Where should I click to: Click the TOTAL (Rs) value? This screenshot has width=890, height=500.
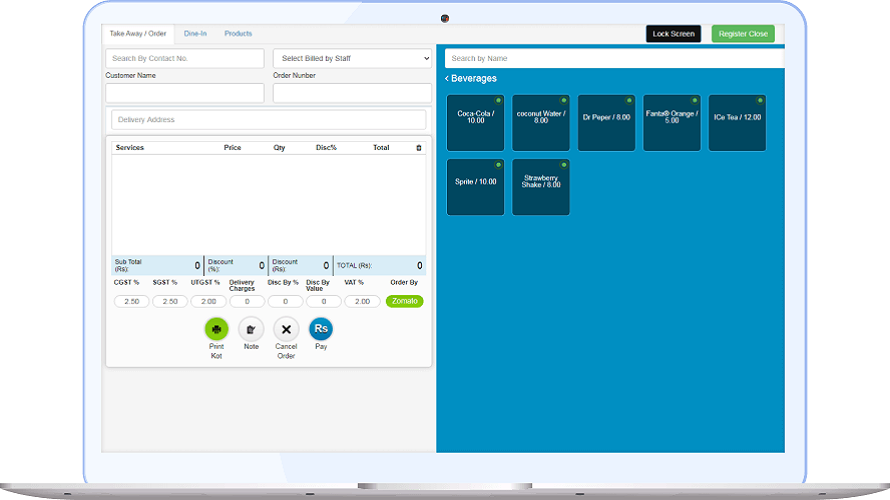tap(419, 266)
